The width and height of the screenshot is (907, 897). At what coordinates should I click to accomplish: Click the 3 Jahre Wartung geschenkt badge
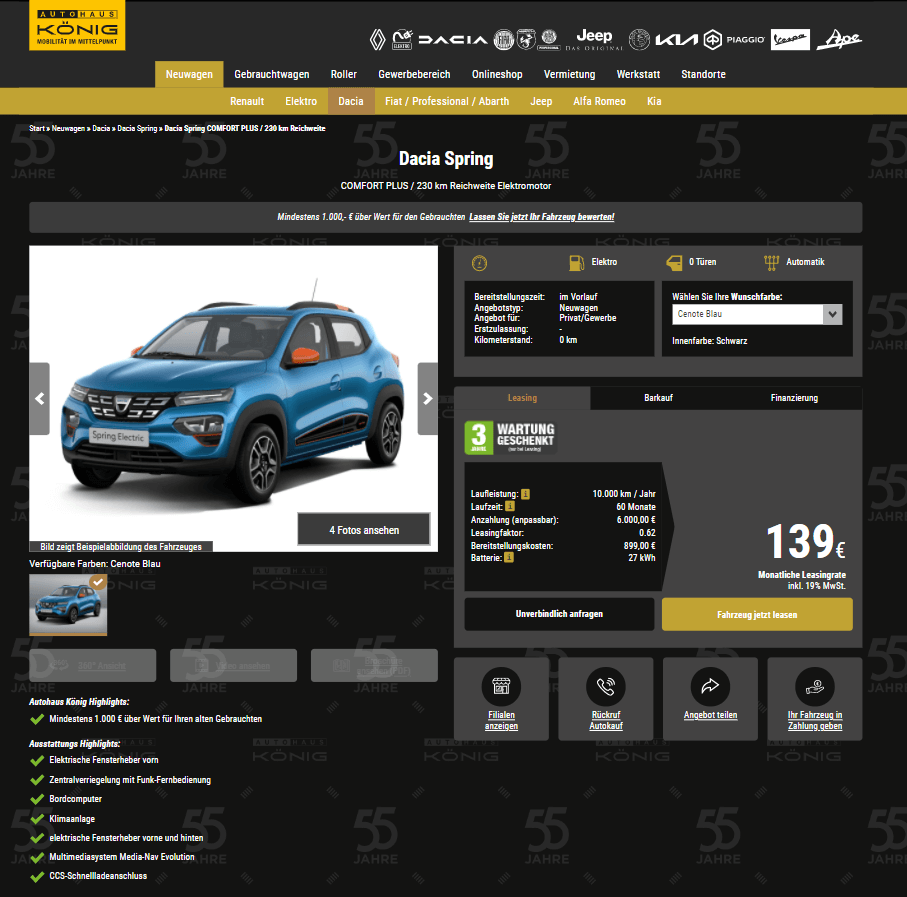pos(511,437)
